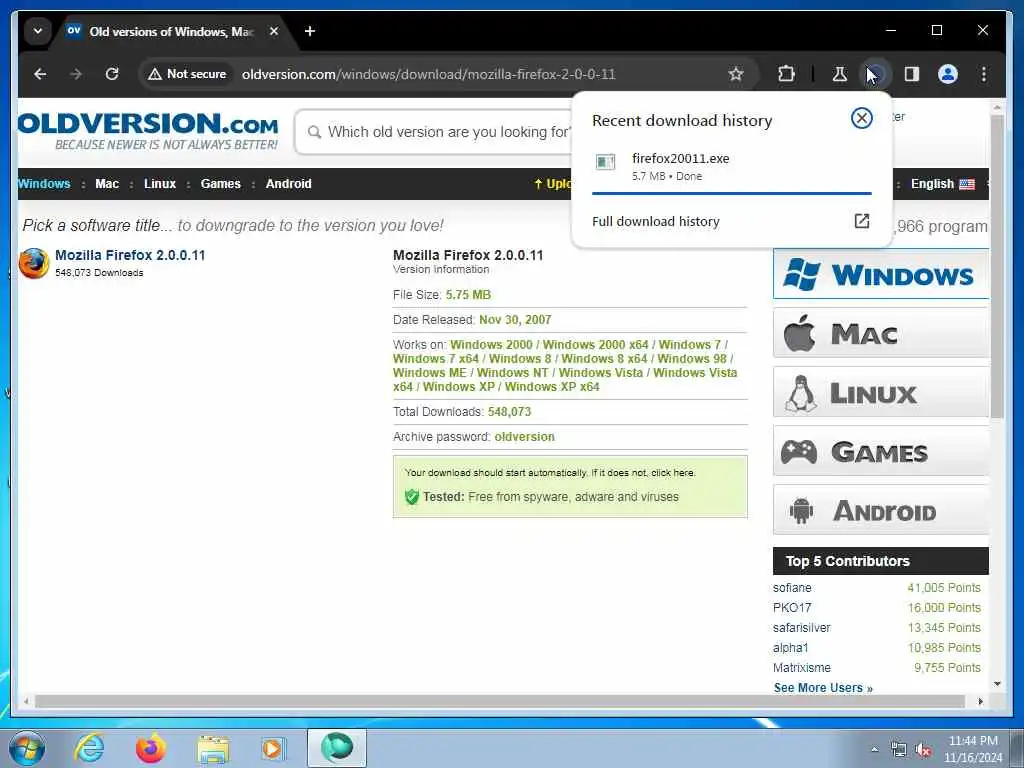The width and height of the screenshot is (1024, 768).
Task: Click contributor sofiane
Action: click(792, 588)
